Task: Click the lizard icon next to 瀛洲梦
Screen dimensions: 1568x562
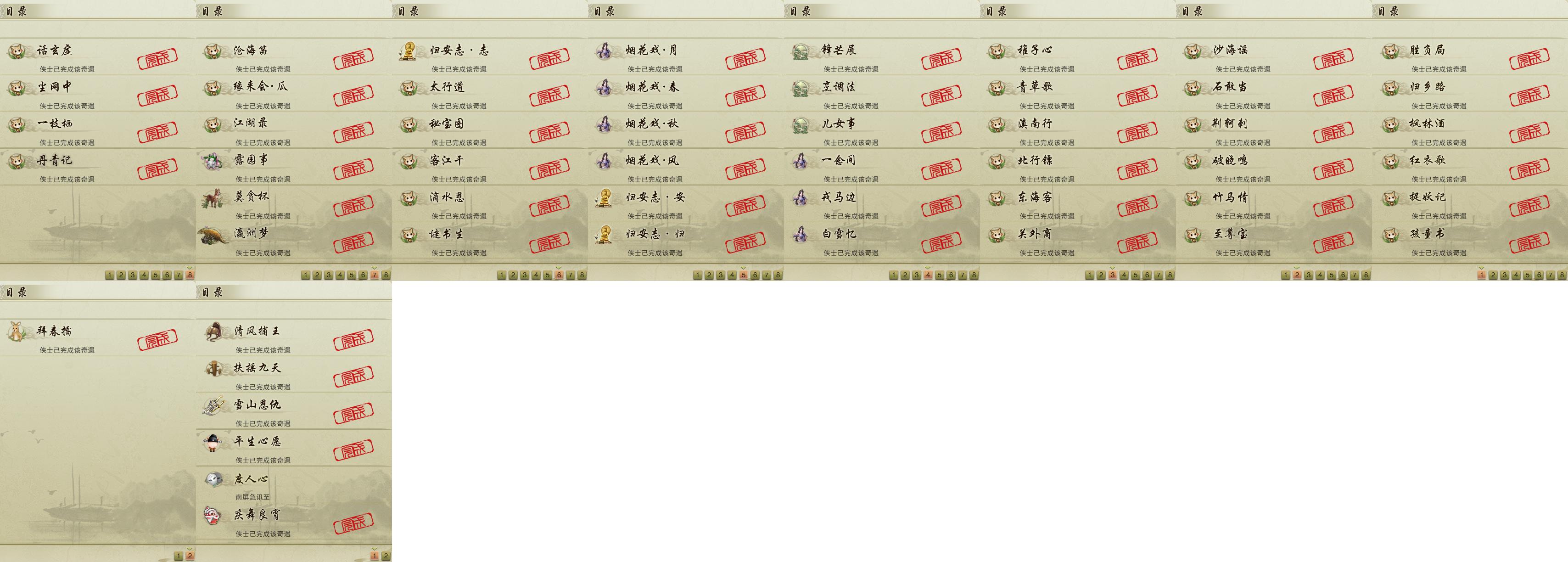Action: pos(213,236)
